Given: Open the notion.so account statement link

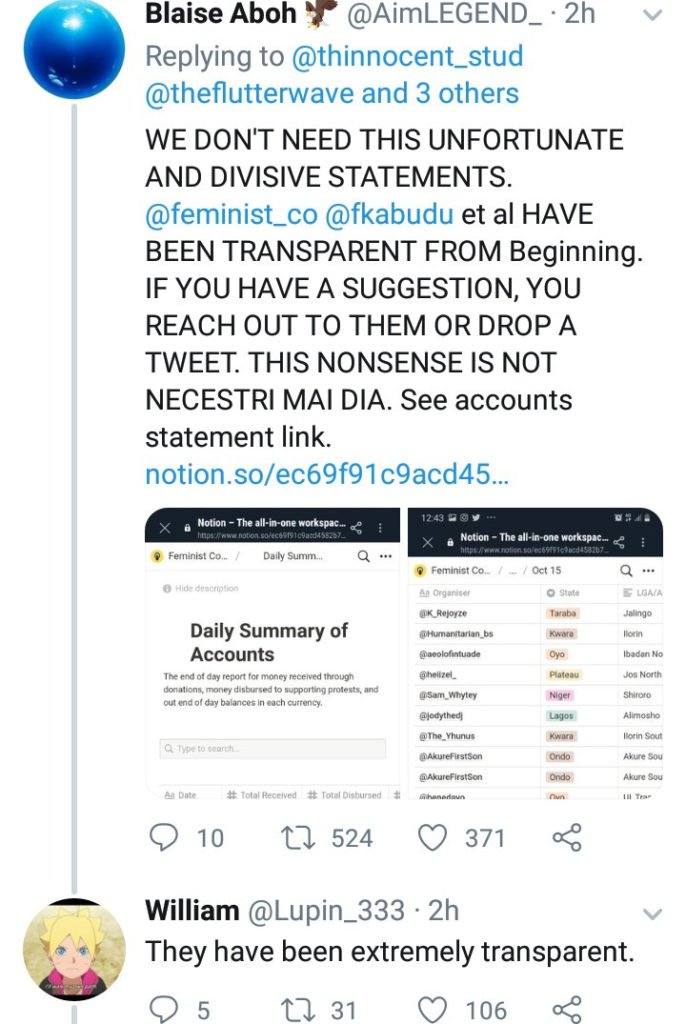Looking at the screenshot, I should click(x=326, y=473).
